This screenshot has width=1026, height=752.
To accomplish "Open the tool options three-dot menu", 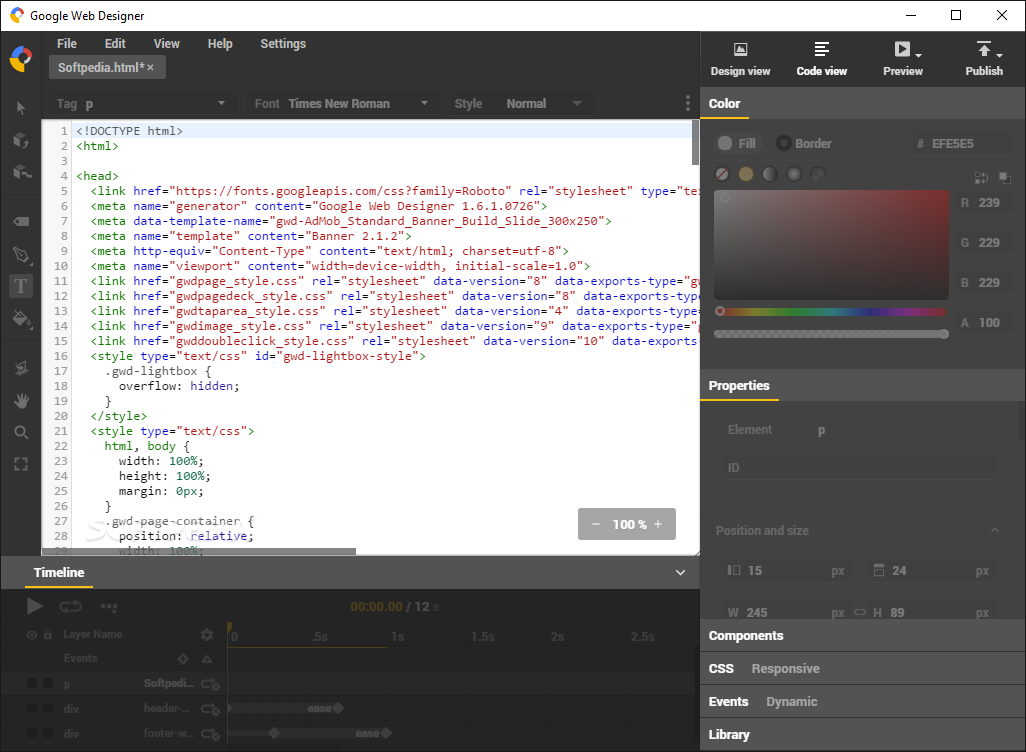I will point(687,103).
